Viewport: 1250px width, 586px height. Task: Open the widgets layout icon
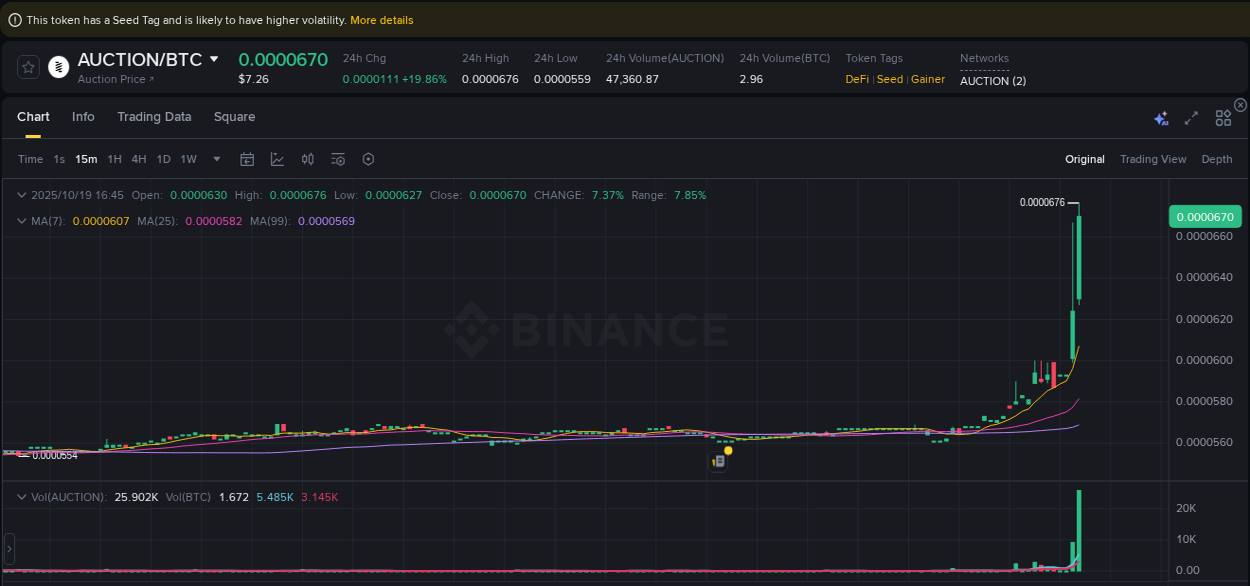pos(1223,117)
